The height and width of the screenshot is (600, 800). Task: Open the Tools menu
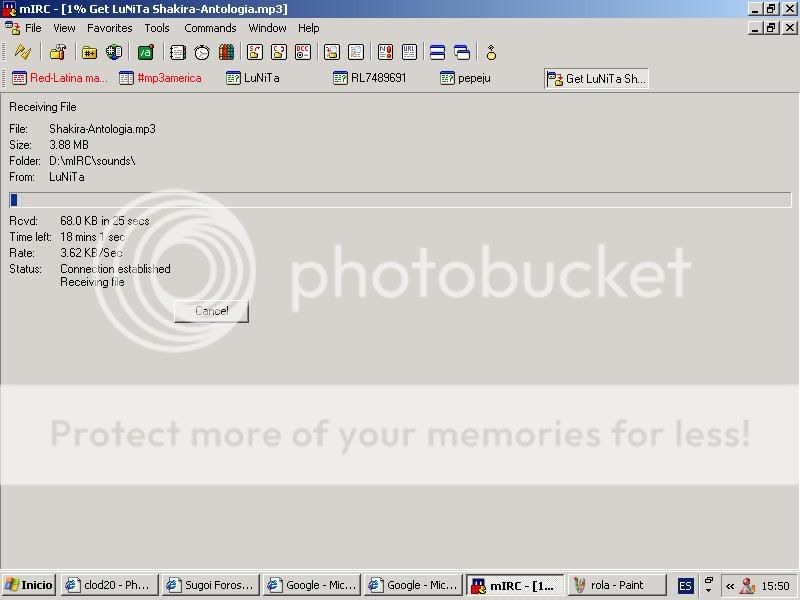[x=157, y=28]
